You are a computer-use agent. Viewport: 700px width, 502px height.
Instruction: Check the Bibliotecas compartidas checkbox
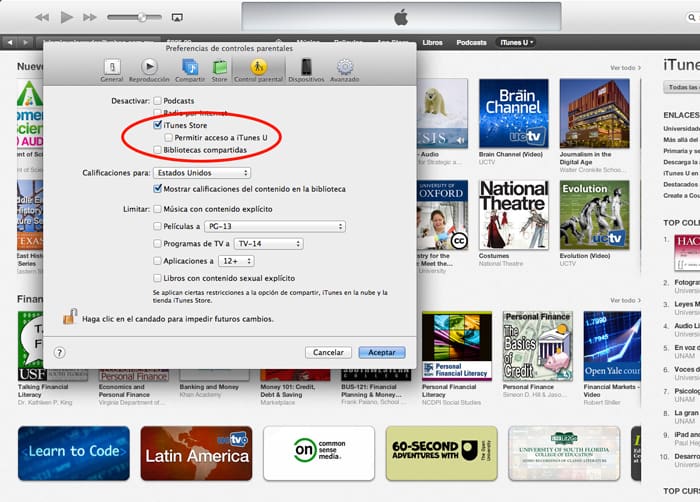point(158,150)
